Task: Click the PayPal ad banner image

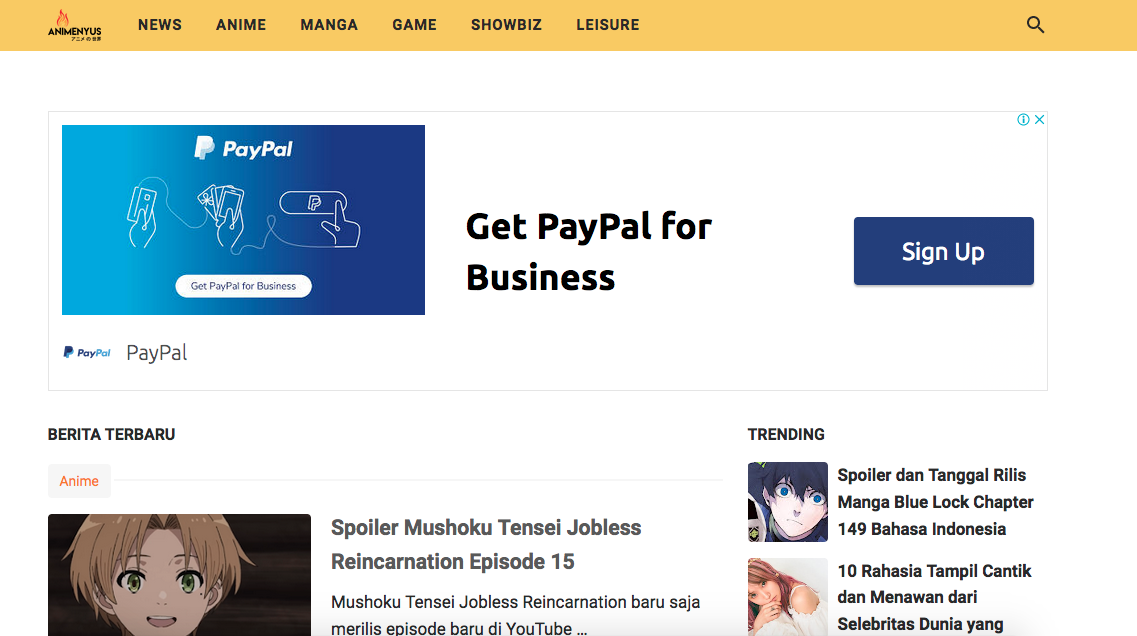Action: point(243,220)
